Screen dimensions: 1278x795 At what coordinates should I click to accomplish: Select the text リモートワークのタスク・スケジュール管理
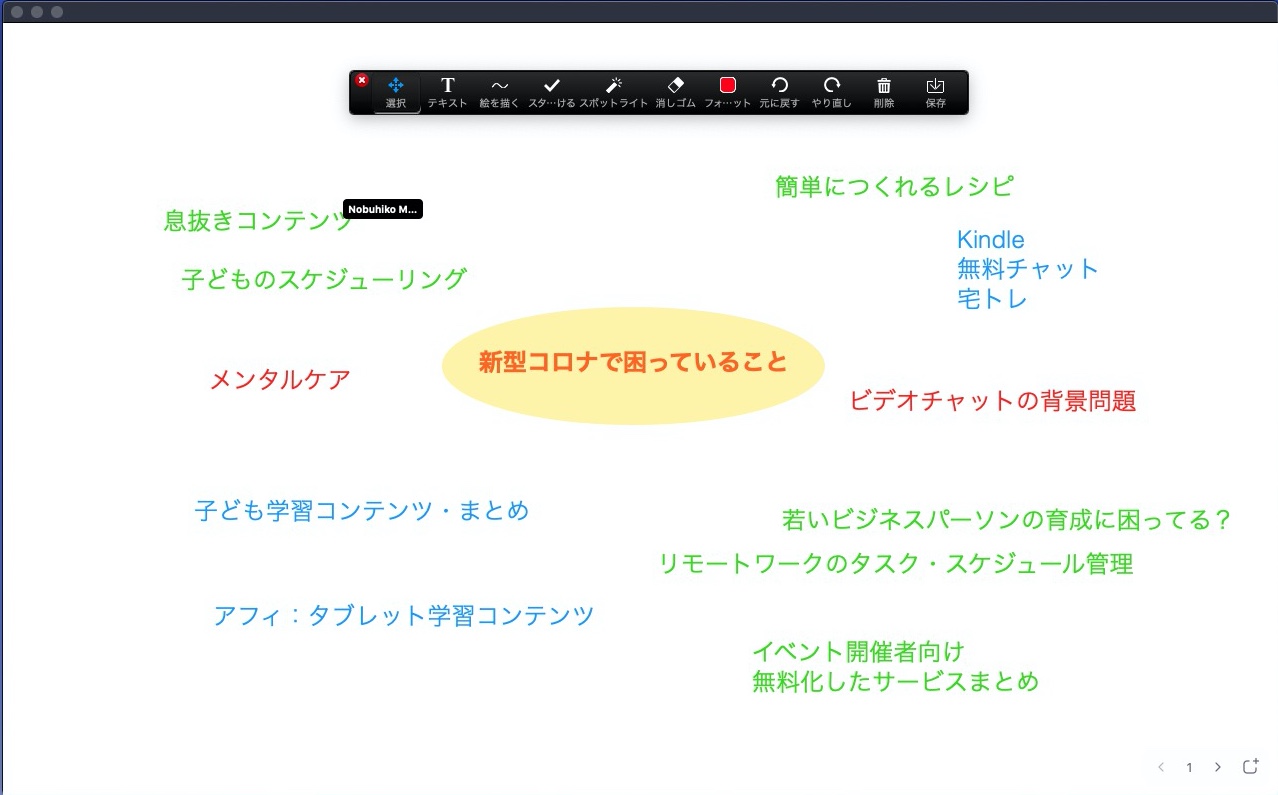[896, 564]
